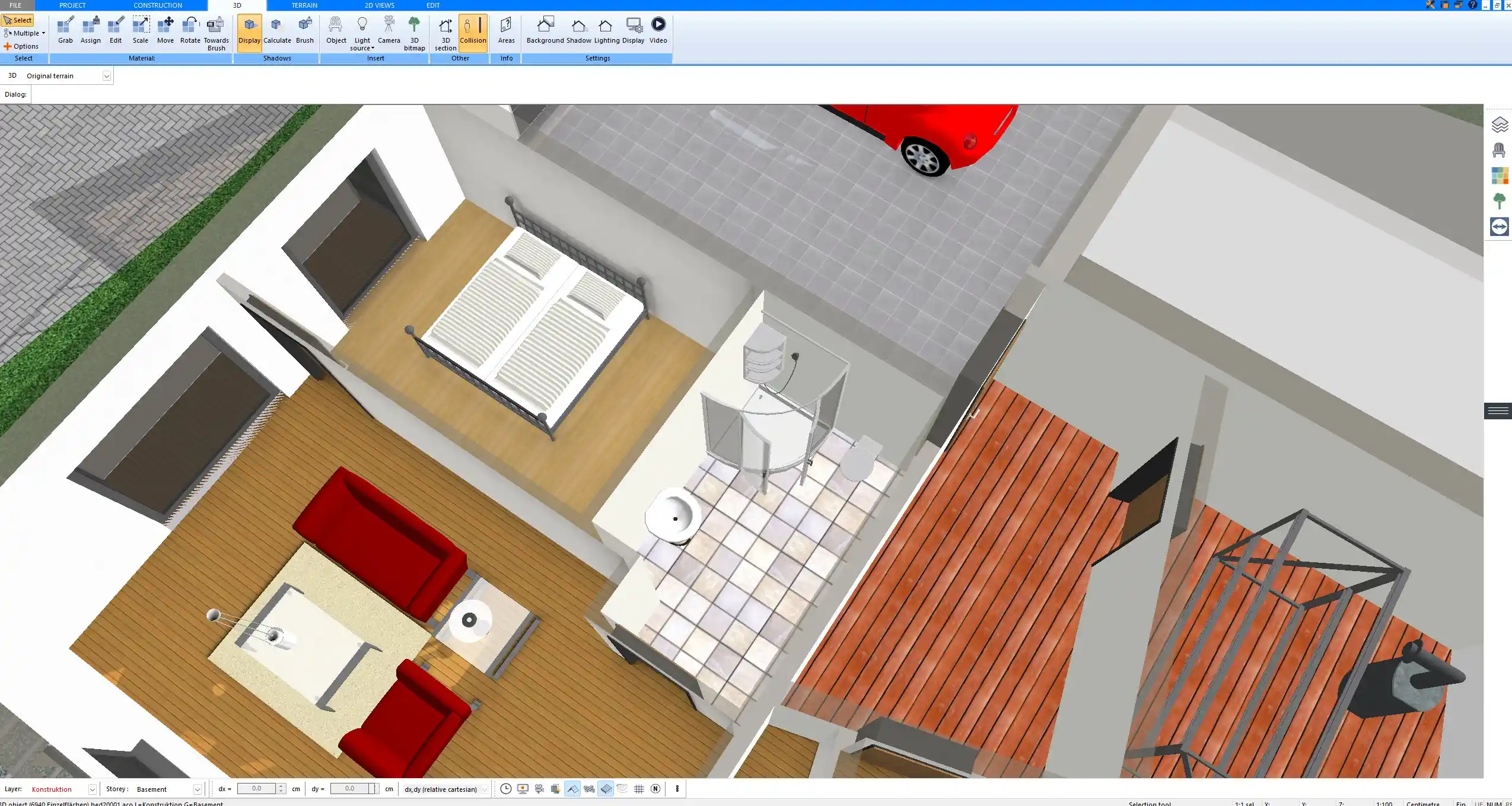
Task: Toggle Collision mode
Action: point(473,33)
